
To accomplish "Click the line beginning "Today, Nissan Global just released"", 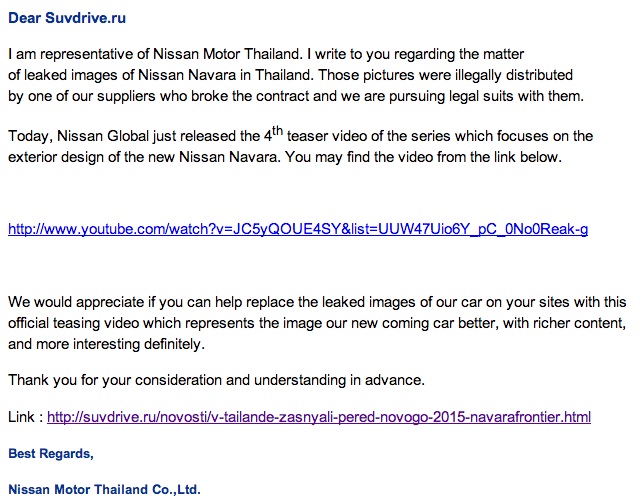I will coord(301,134).
